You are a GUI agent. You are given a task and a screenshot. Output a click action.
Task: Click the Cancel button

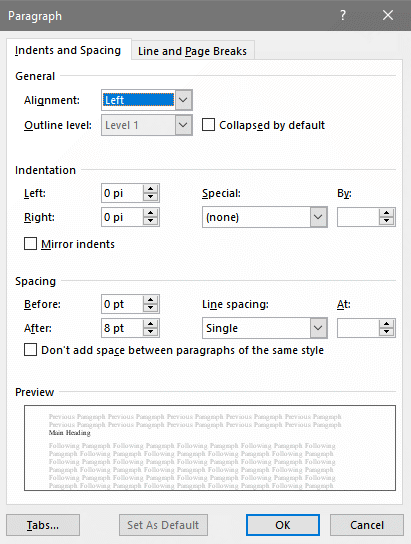(x=367, y=525)
